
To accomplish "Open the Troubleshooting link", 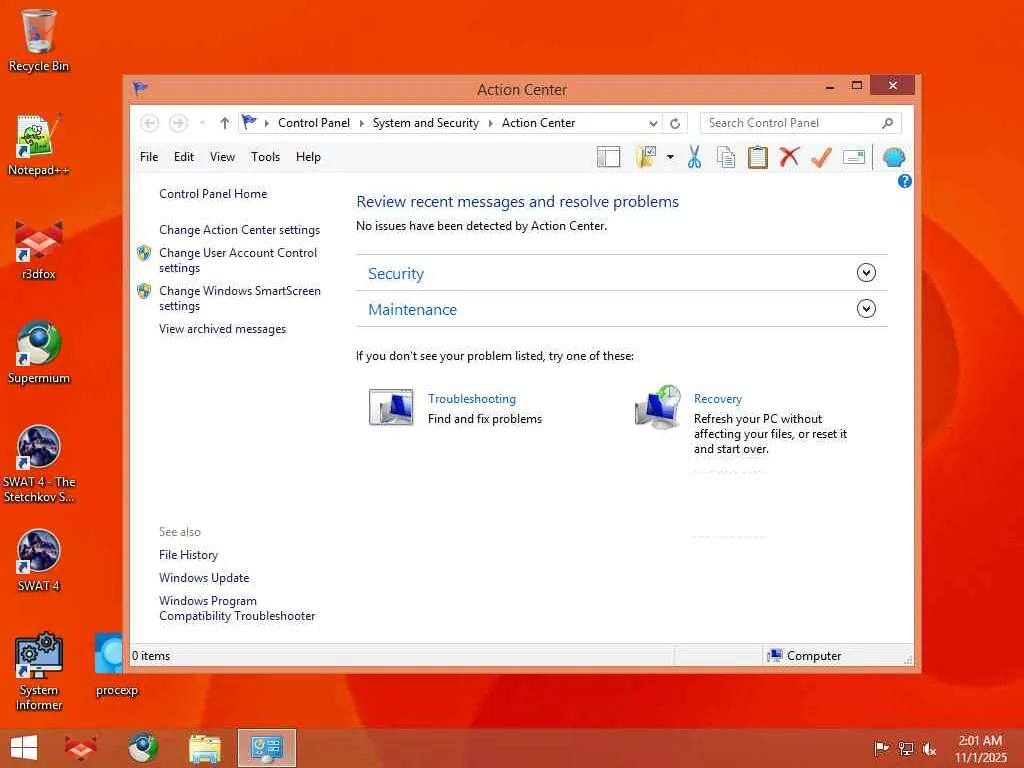I will coord(472,399).
